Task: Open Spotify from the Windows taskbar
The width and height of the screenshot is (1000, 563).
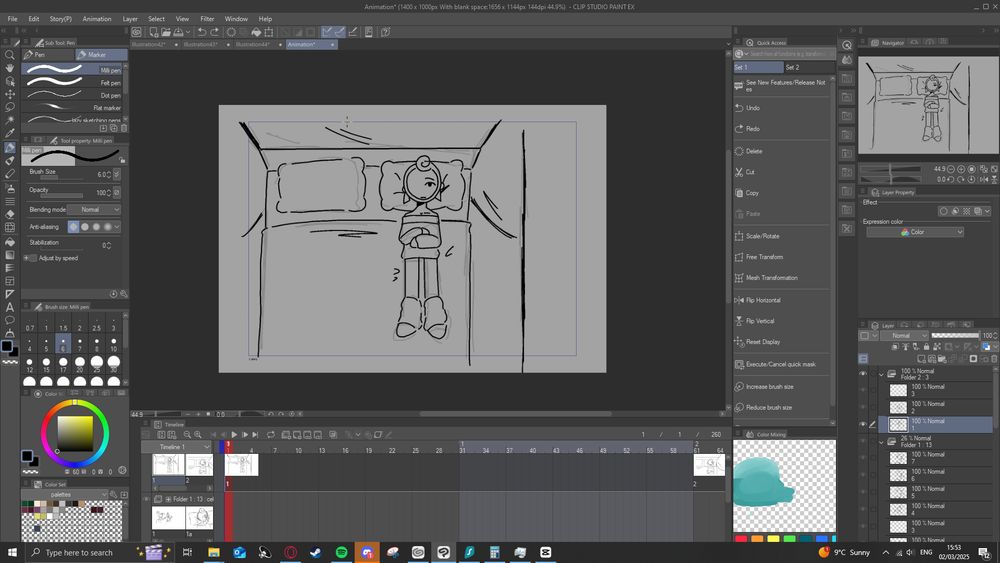Action: pos(341,552)
